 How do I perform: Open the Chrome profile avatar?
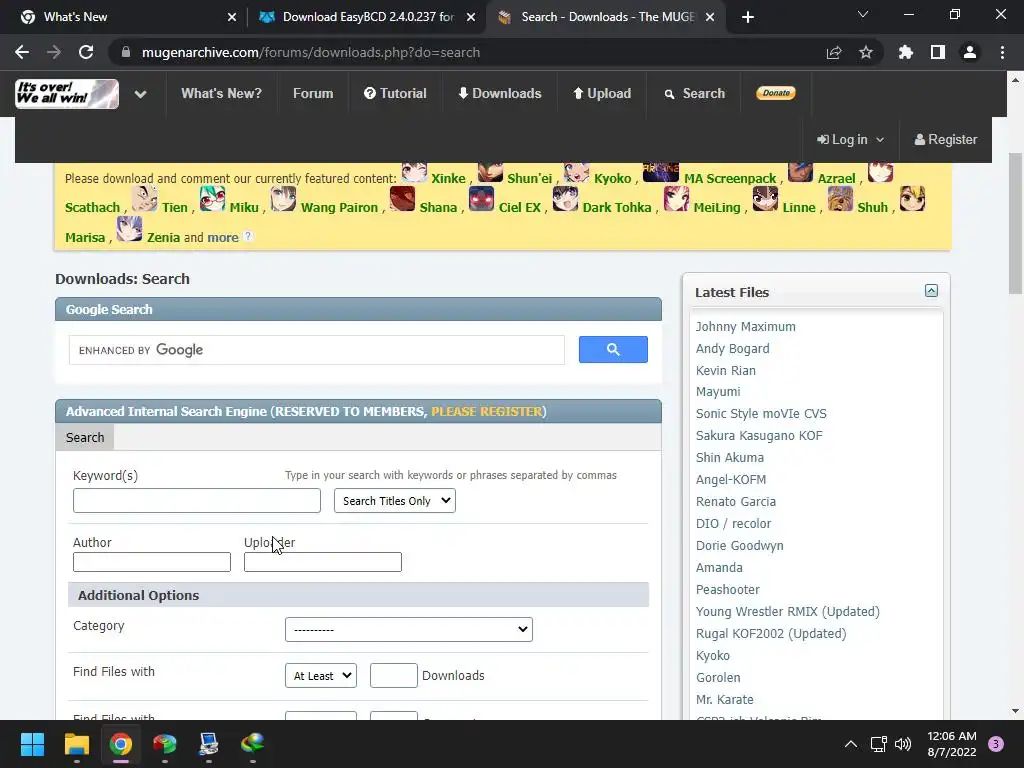[x=970, y=52]
